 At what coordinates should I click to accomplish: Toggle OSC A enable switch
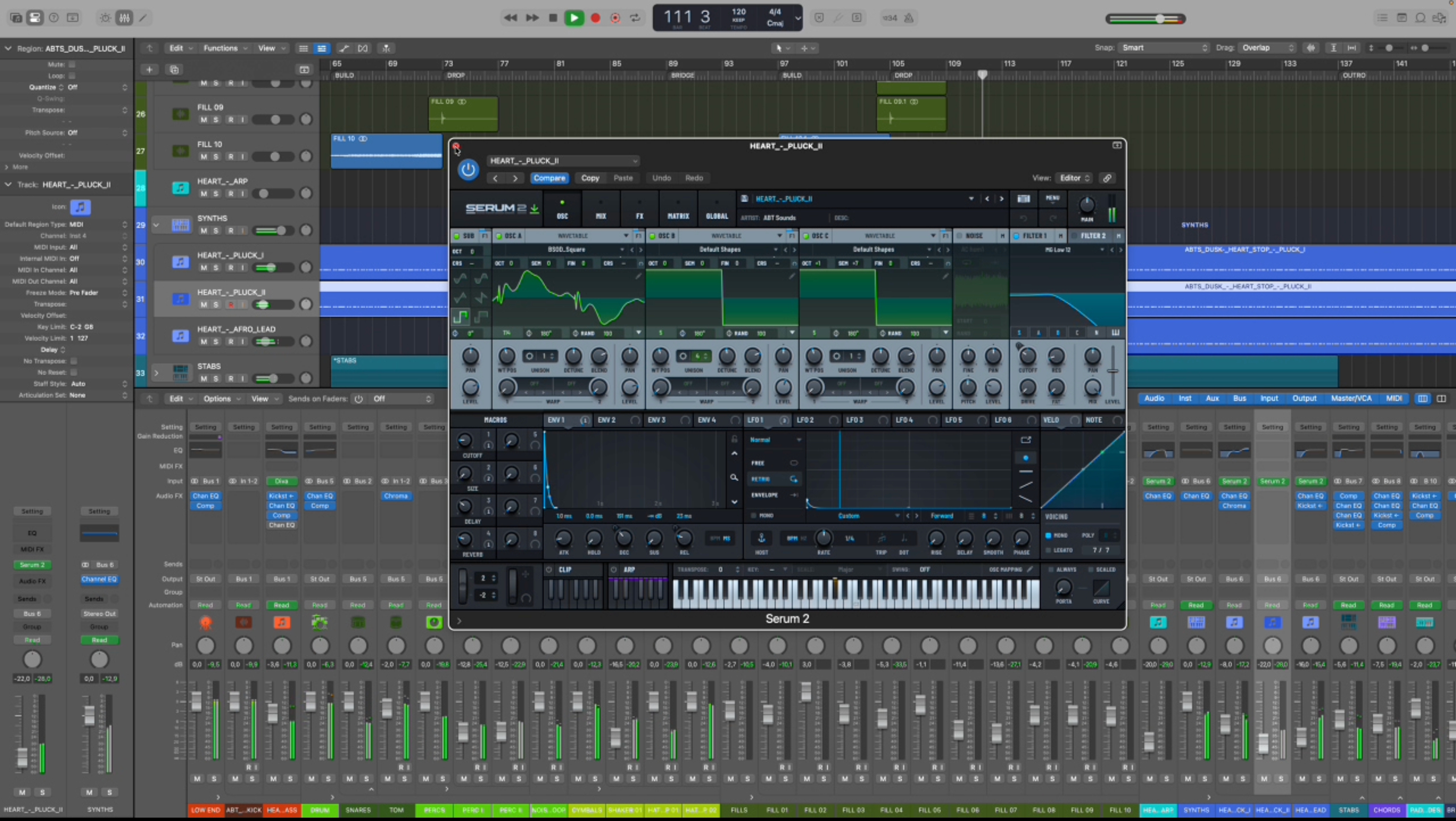click(499, 236)
